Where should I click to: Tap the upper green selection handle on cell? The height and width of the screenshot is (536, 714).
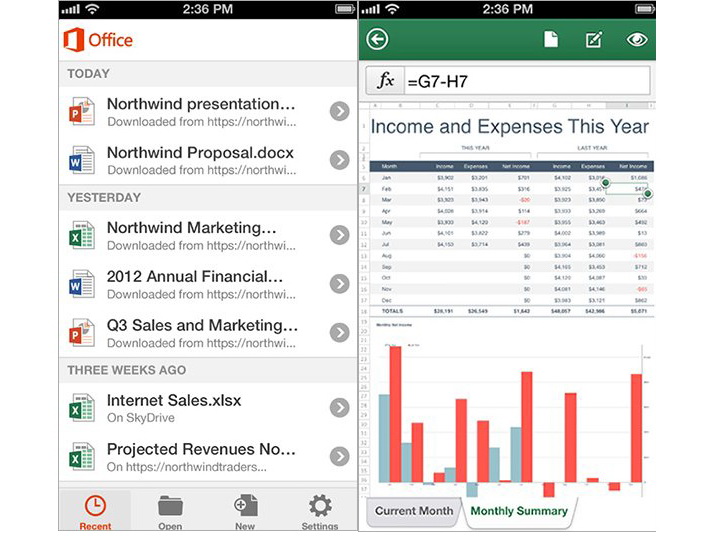606,183
